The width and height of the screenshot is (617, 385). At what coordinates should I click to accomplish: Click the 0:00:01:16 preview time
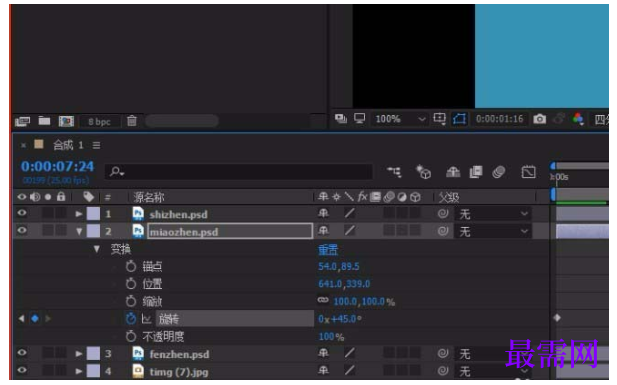pos(499,119)
